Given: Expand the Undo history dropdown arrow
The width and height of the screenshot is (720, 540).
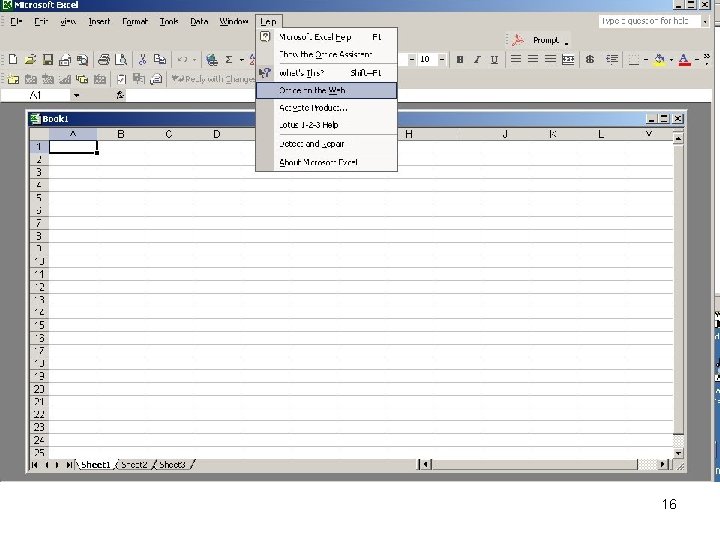Looking at the screenshot, I should click(x=194, y=60).
